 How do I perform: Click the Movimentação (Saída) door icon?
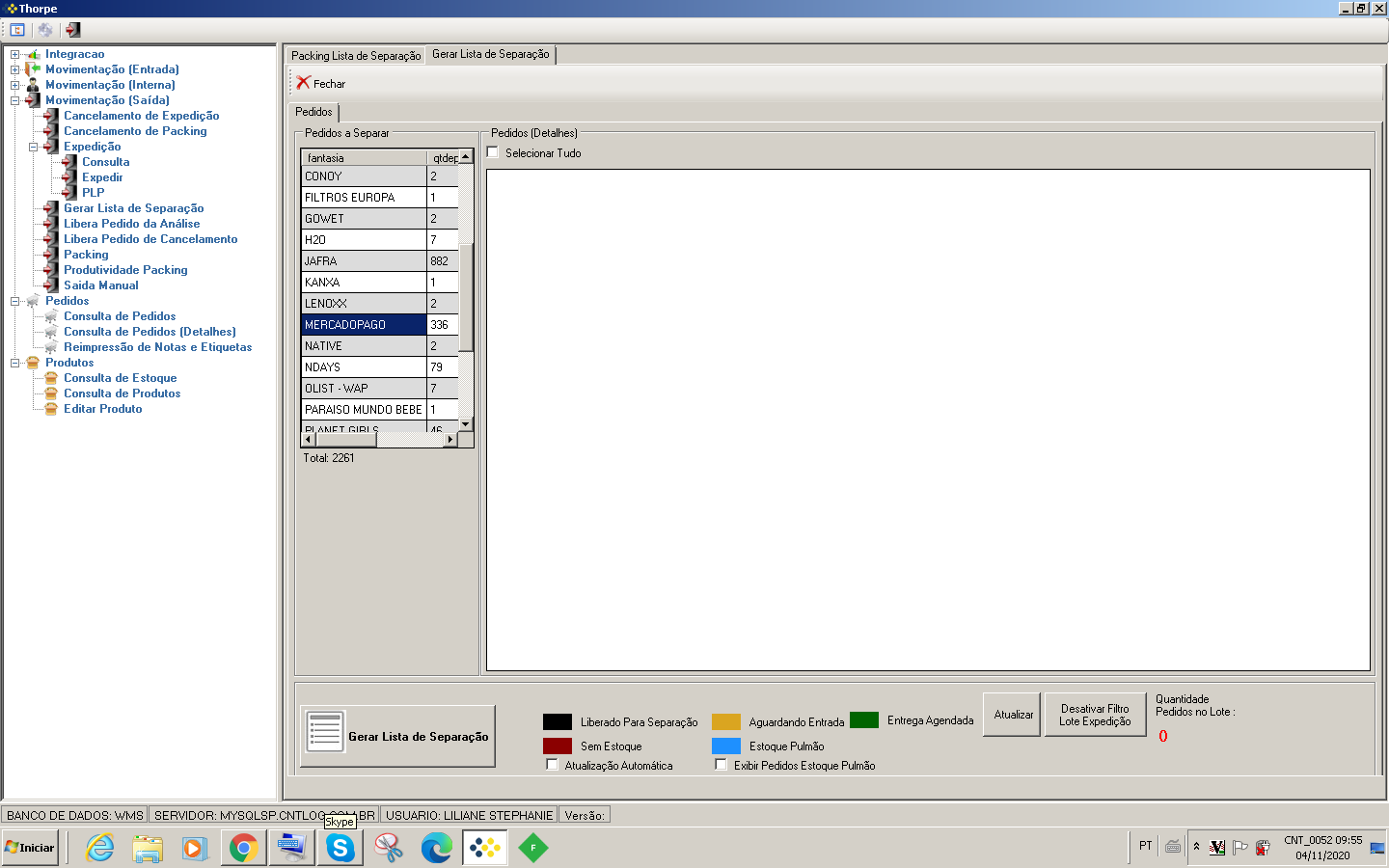34,100
